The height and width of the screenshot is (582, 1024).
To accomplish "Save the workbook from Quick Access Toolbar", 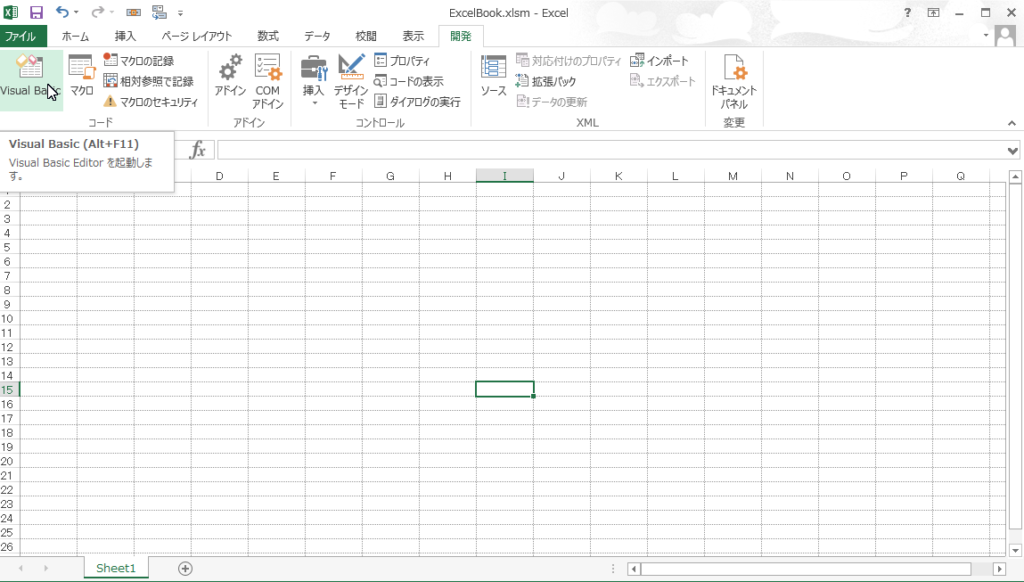I will 36,11.
